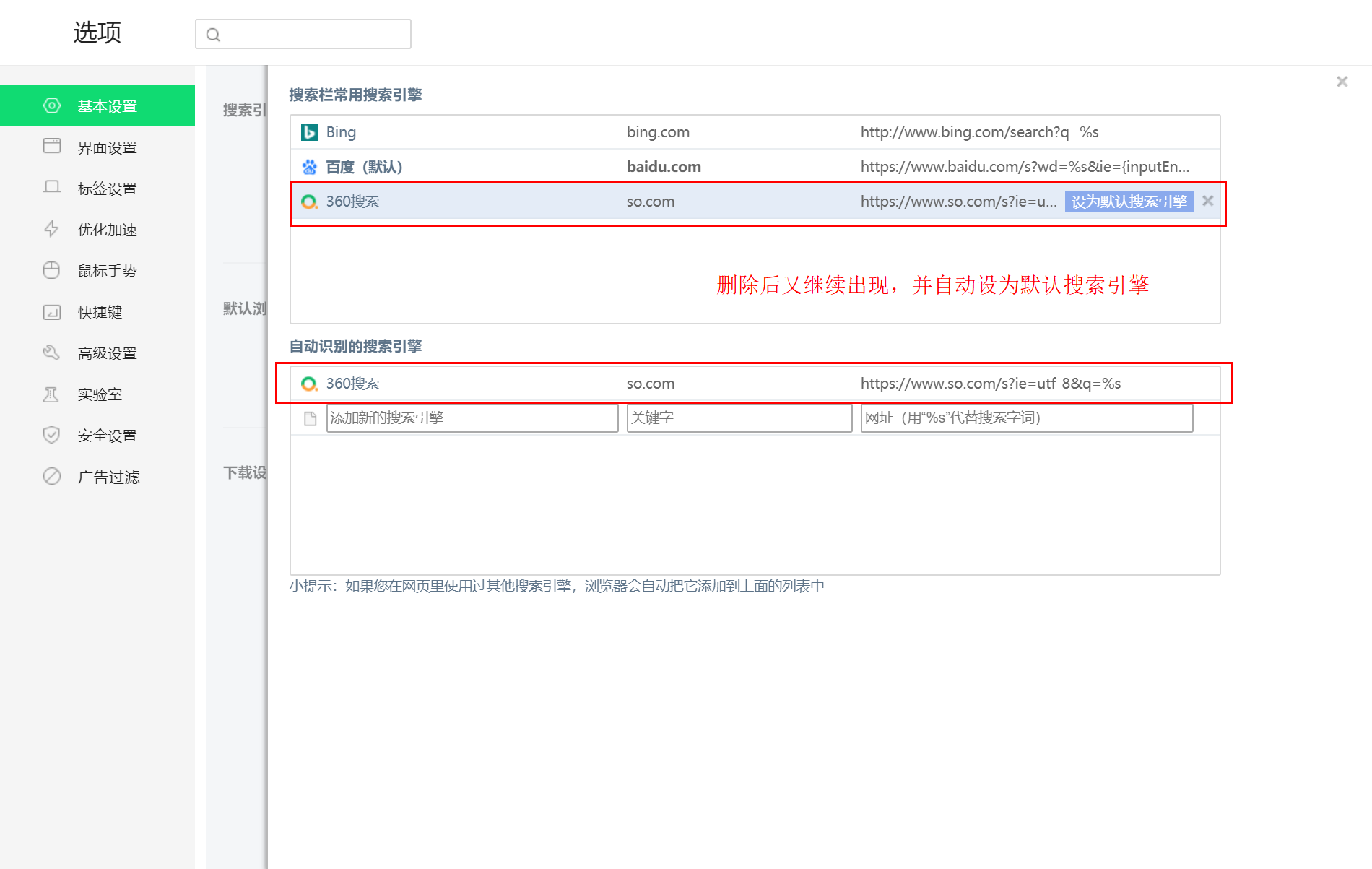Screen dimensions: 1372x869
Task: Click the 标签设置 tab icon
Action: pos(51,187)
